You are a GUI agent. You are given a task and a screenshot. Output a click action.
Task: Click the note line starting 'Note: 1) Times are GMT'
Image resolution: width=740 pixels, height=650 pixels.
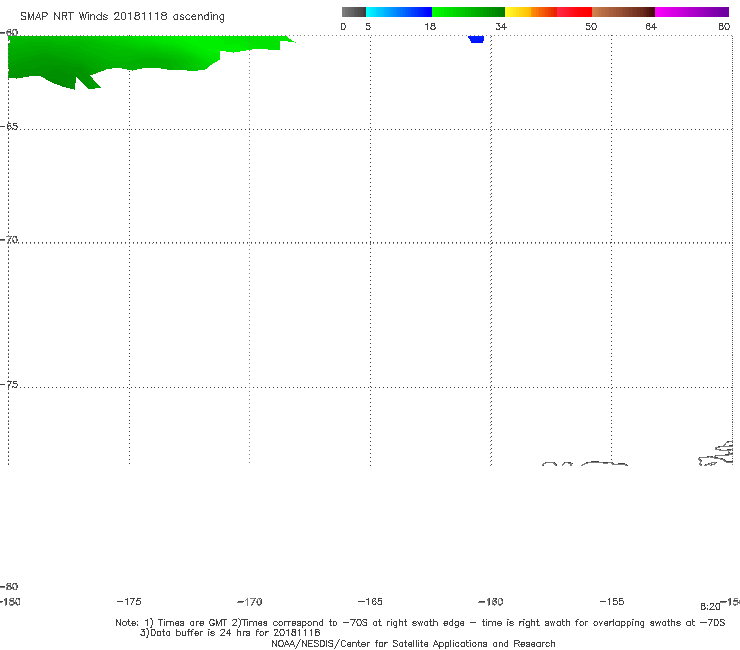(x=420, y=623)
